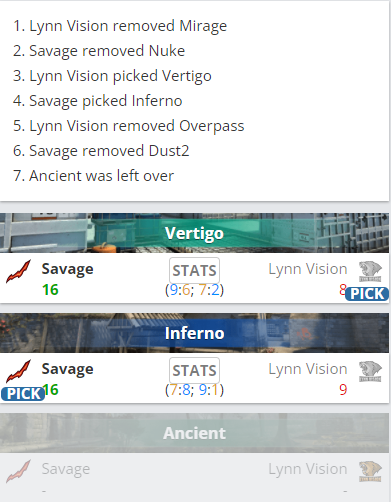Open Savage team name in Vertigo result

[67, 269]
